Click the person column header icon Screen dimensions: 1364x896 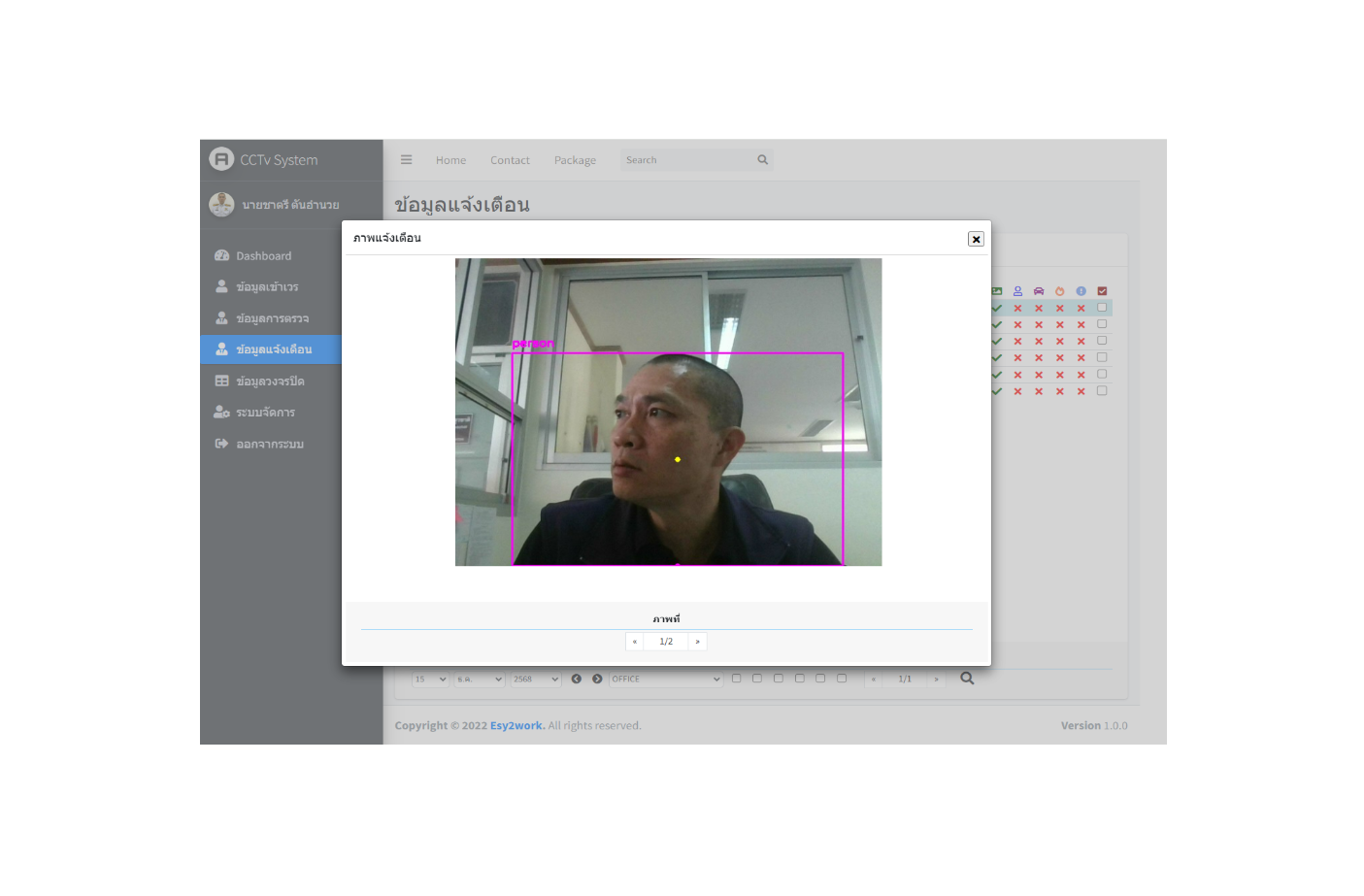pos(1017,291)
